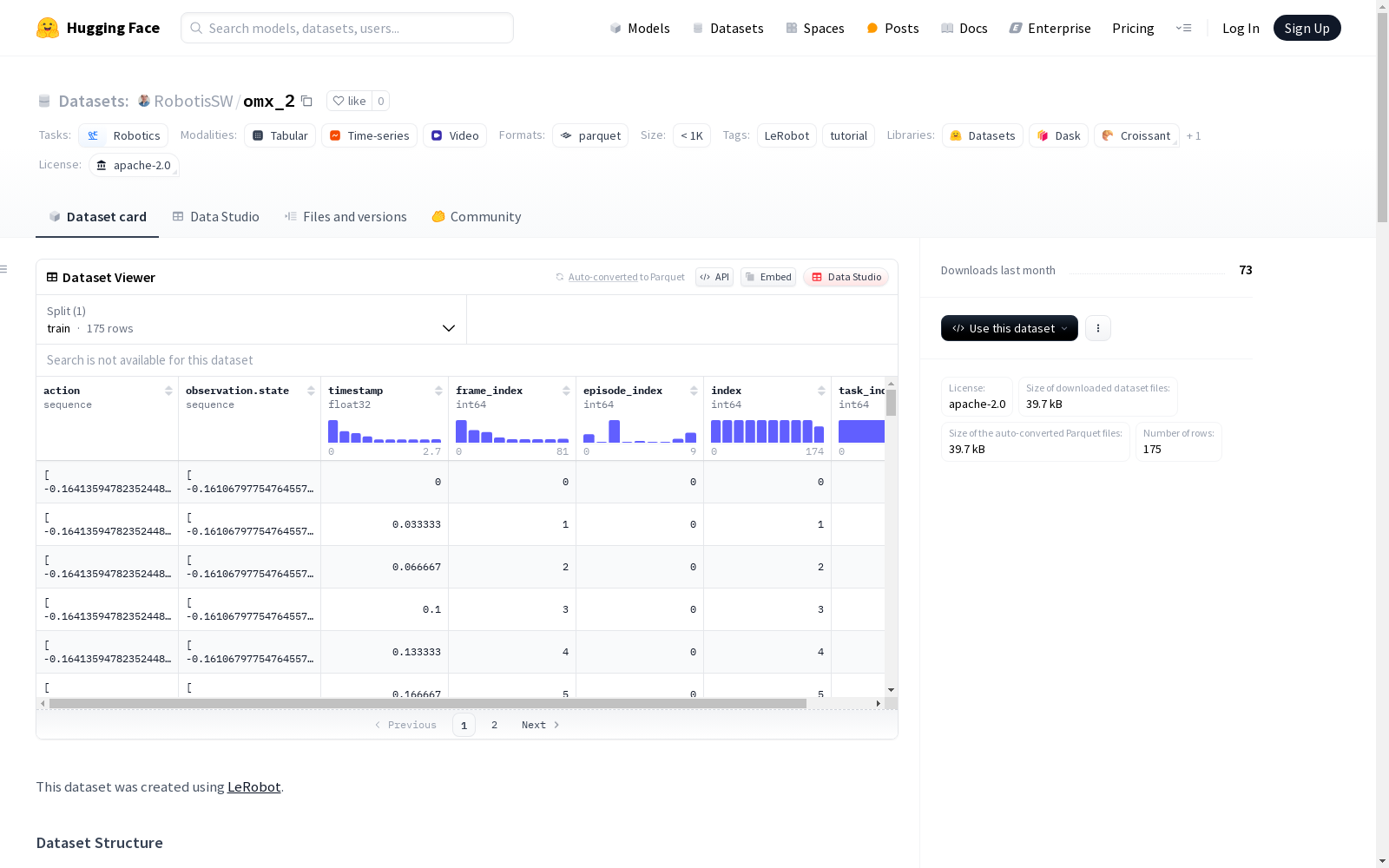
Task: Go to Posts in navigation
Action: pos(892,28)
